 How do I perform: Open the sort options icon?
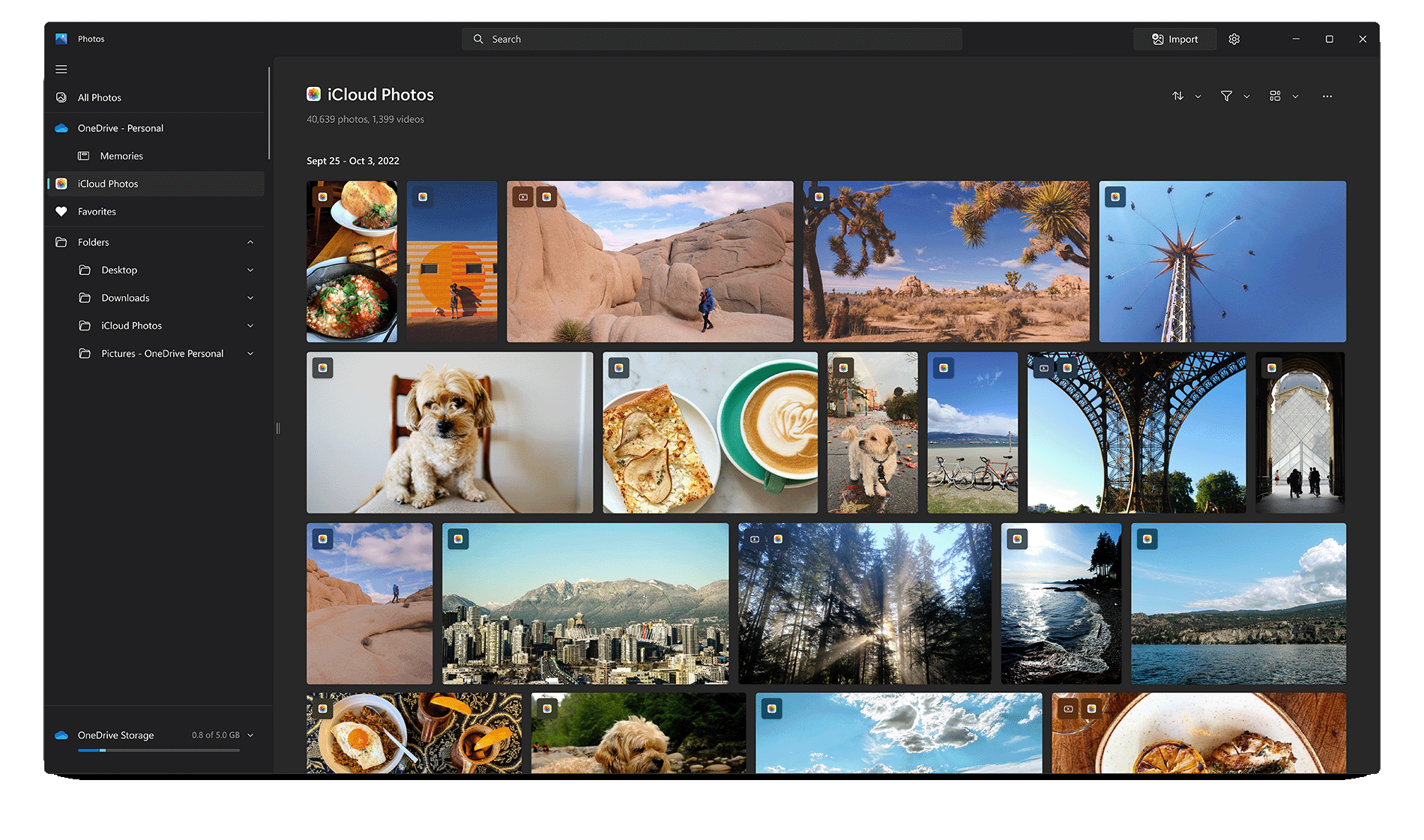tap(1177, 96)
